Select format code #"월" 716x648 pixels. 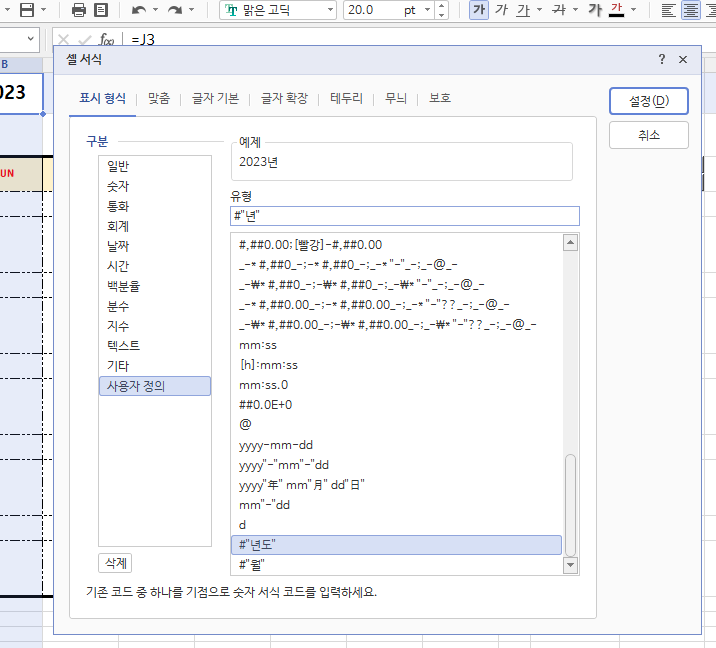pyautogui.click(x=396, y=565)
